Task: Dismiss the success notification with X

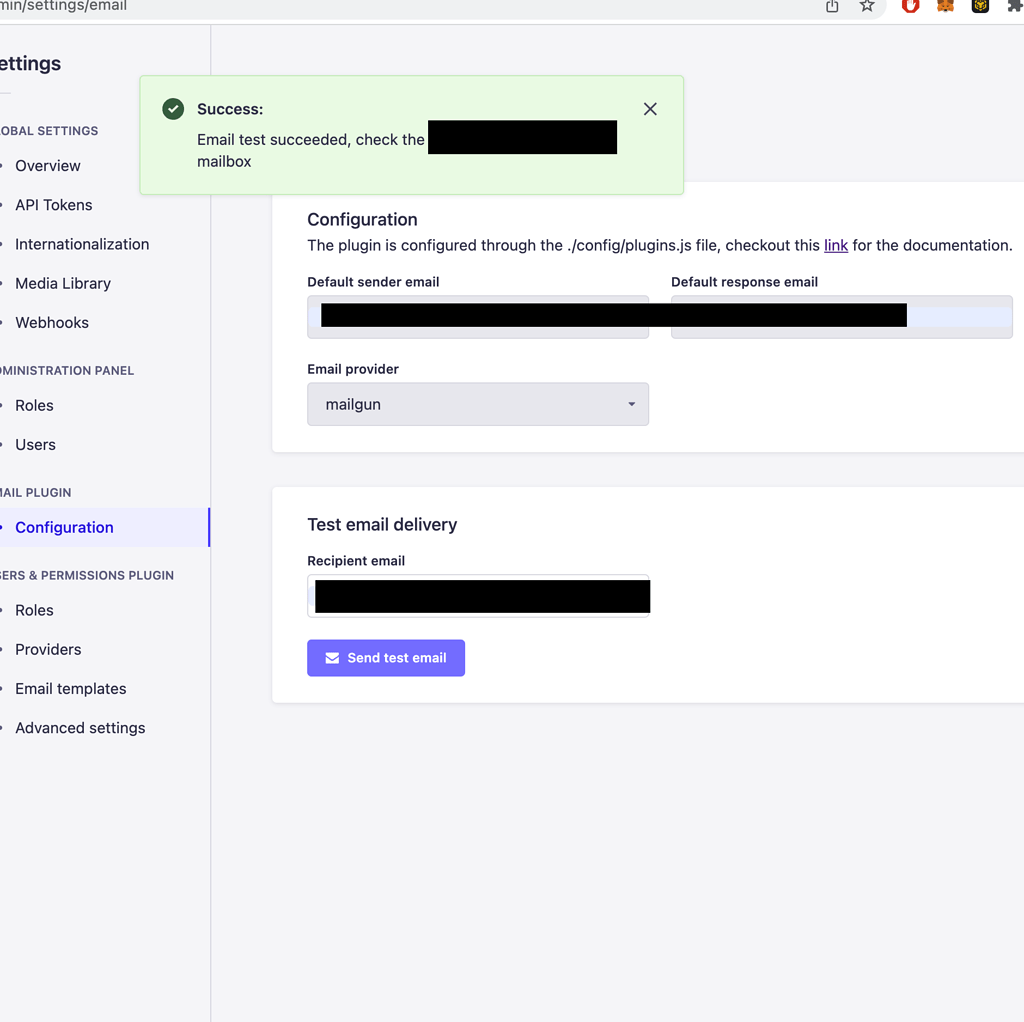Action: [650, 109]
